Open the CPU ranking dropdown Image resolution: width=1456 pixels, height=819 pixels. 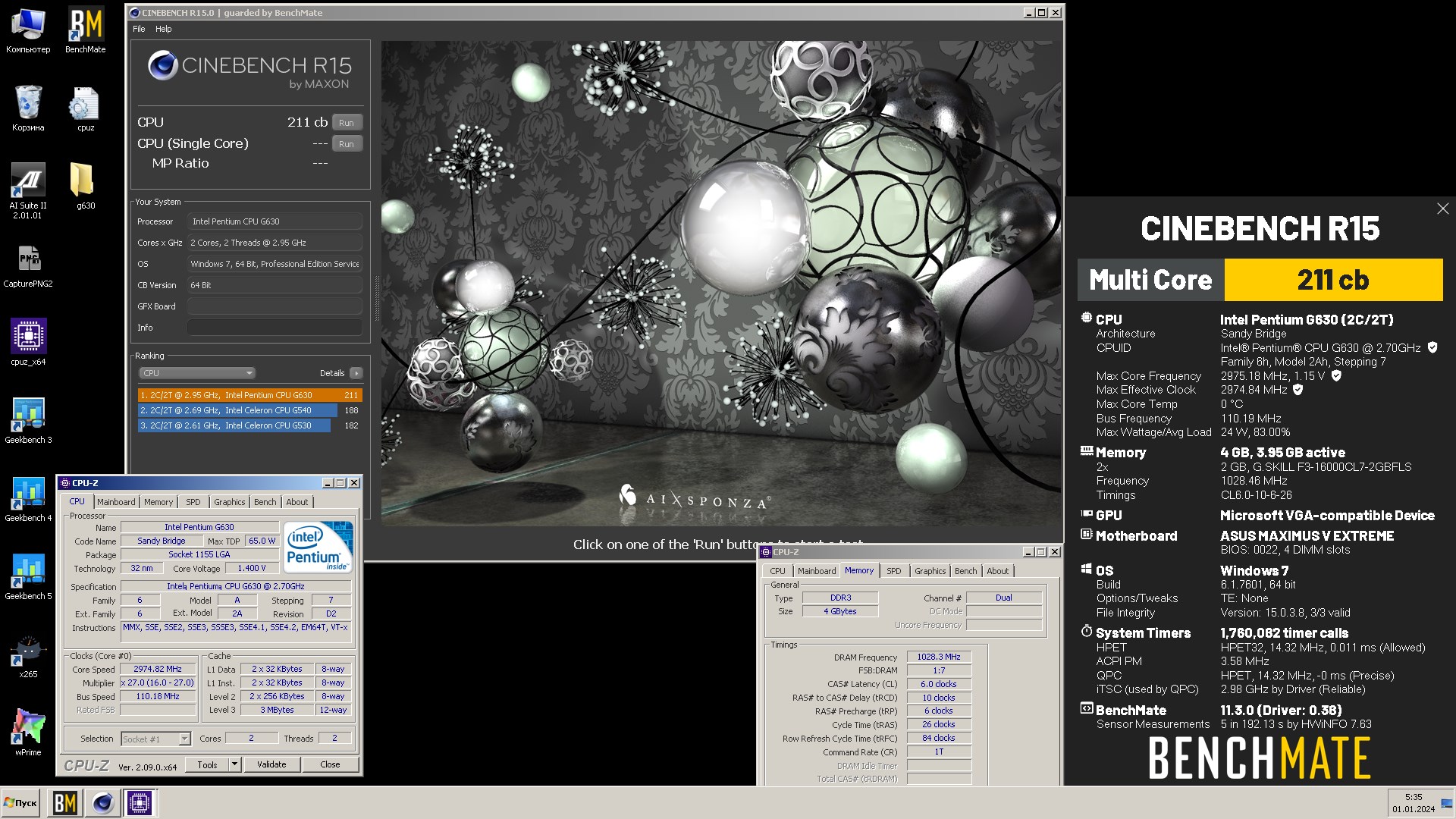pyautogui.click(x=197, y=373)
